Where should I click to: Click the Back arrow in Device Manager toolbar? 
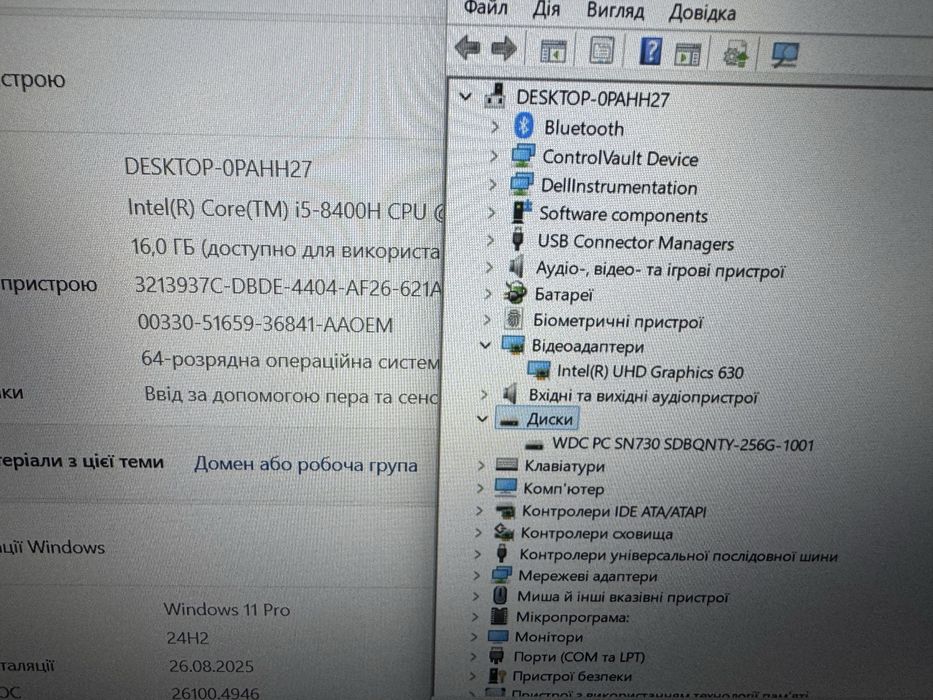click(x=467, y=48)
